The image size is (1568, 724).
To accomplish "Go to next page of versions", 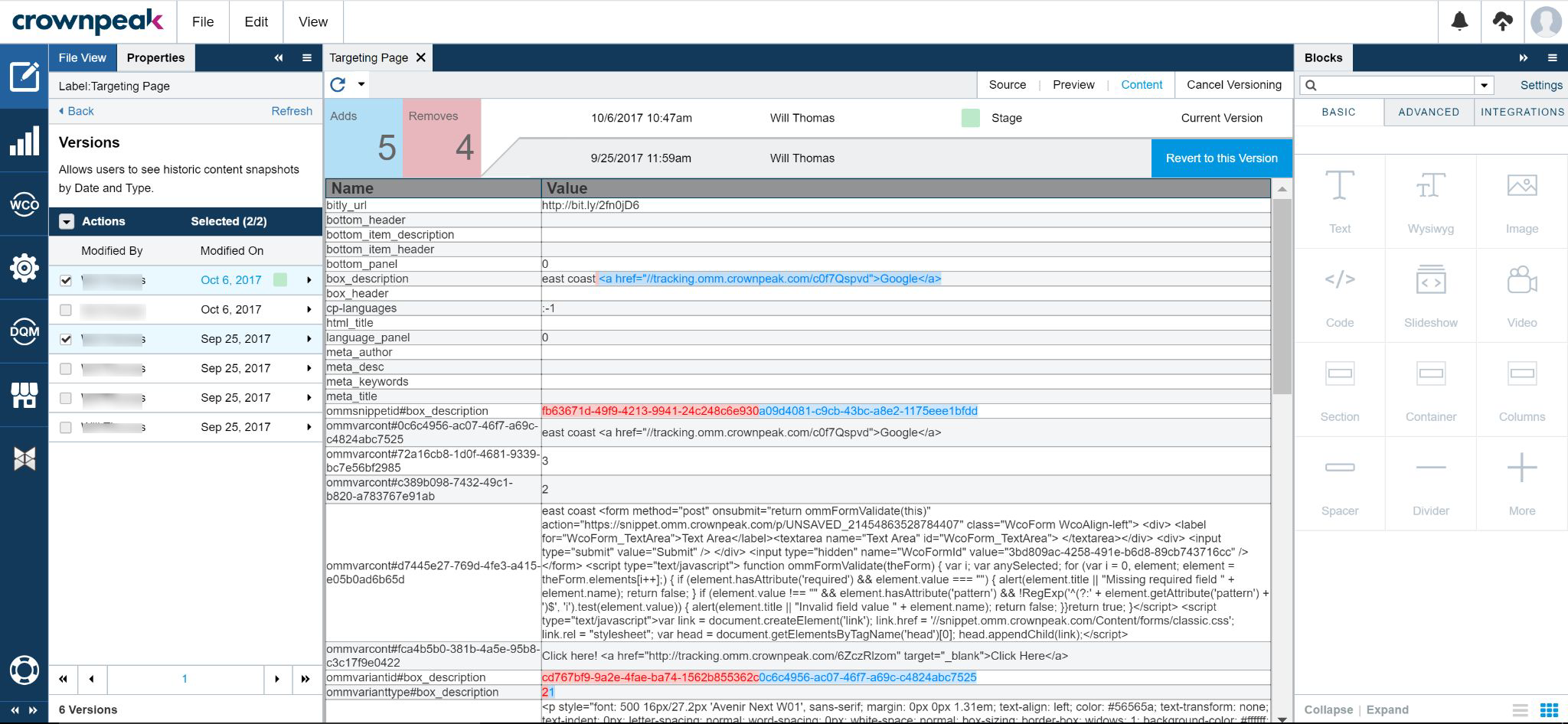I will click(277, 679).
